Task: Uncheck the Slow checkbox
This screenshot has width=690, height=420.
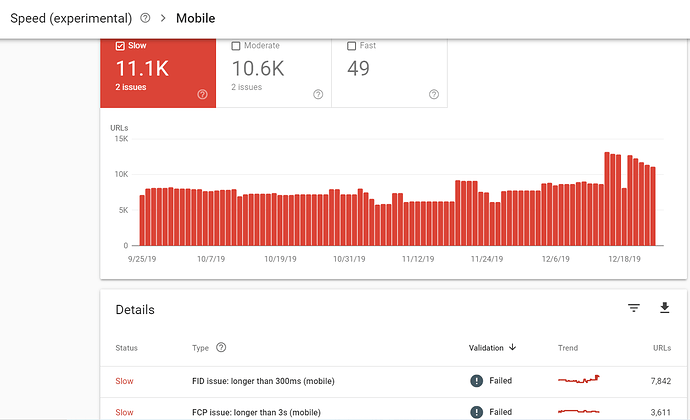Action: [120, 46]
